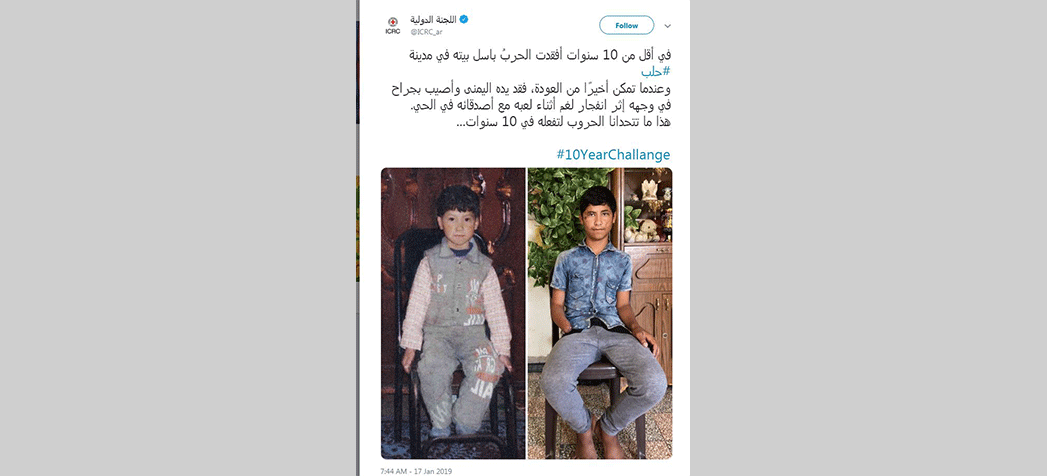Click the tweet line starting with وعندما تمكن

531,89
